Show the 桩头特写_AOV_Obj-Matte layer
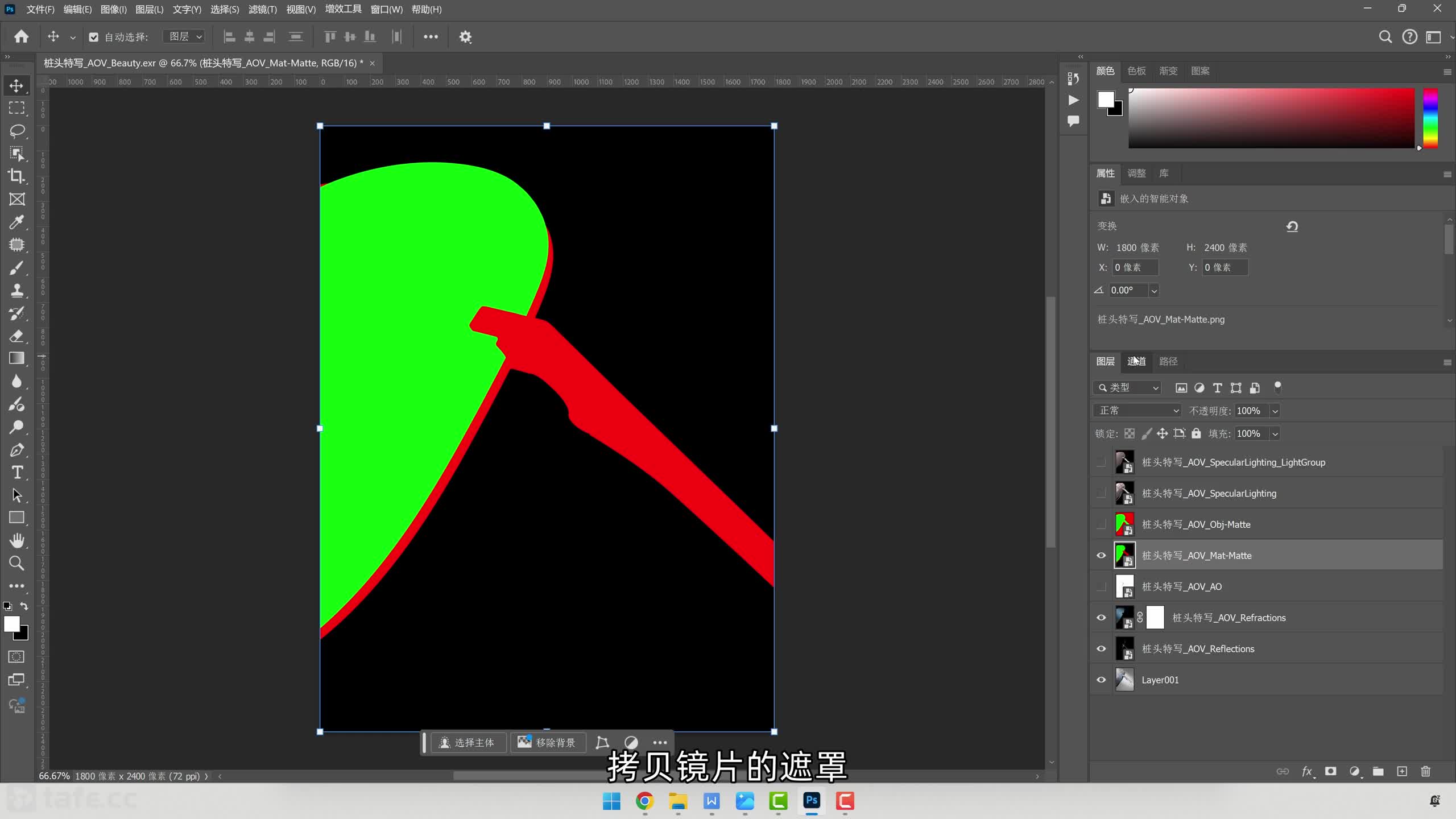Image resolution: width=1456 pixels, height=819 pixels. point(1101,524)
